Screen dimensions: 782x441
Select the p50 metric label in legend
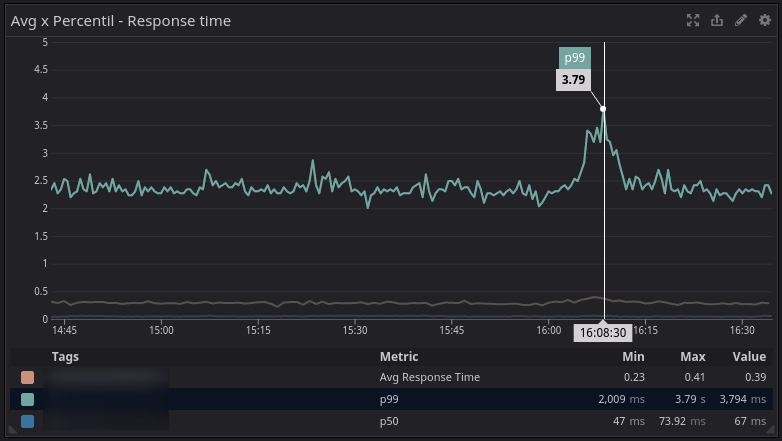389,422
